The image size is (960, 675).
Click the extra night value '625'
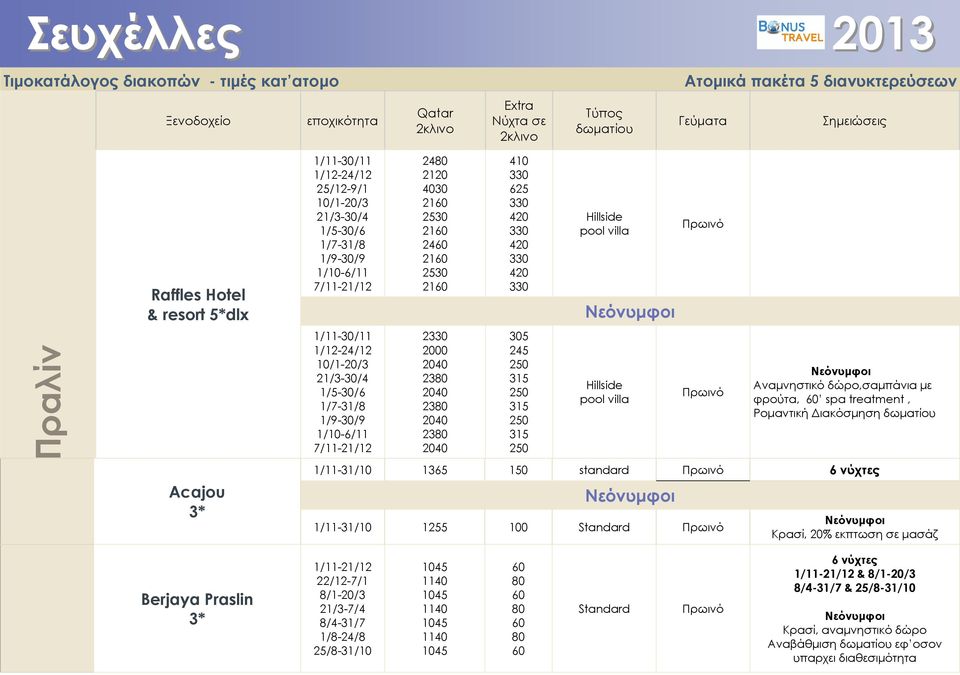(x=519, y=189)
